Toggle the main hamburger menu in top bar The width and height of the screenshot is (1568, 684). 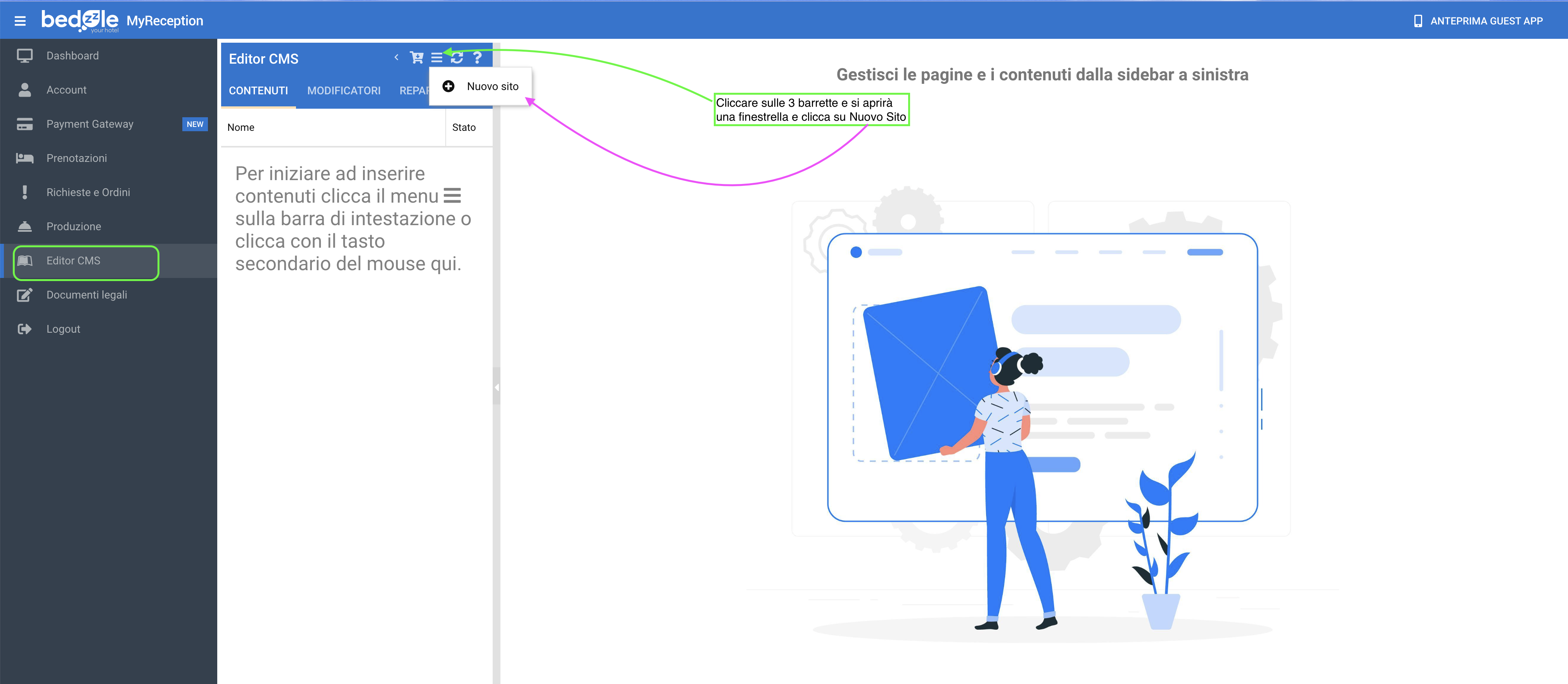(x=20, y=21)
